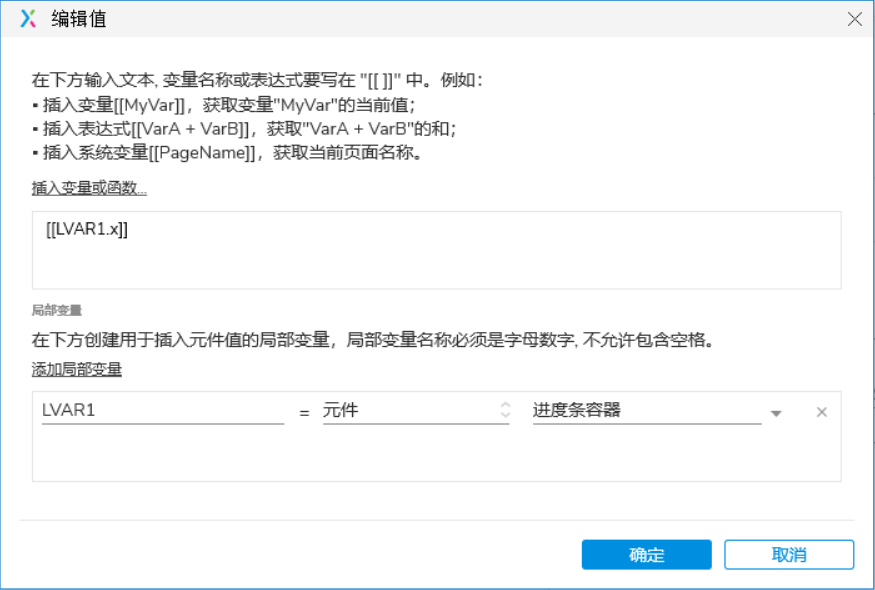Click the Axure logo in title bar
This screenshot has width=875, height=590.
[28, 18]
